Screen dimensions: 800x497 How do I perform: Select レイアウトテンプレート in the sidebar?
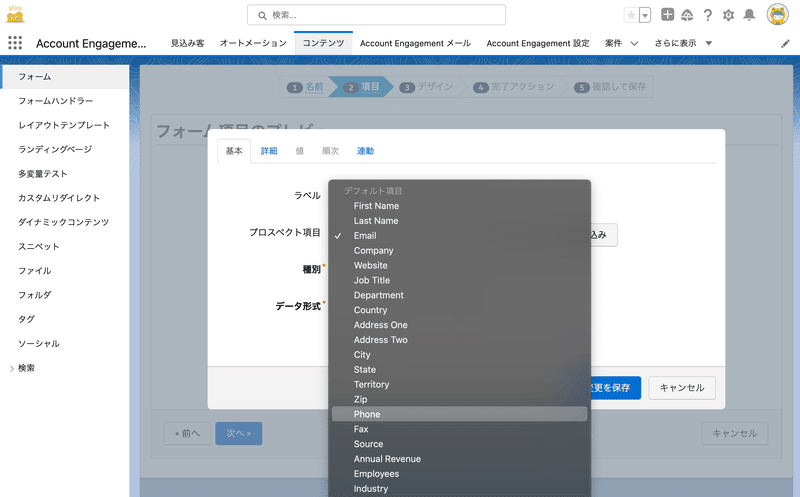[x=65, y=125]
